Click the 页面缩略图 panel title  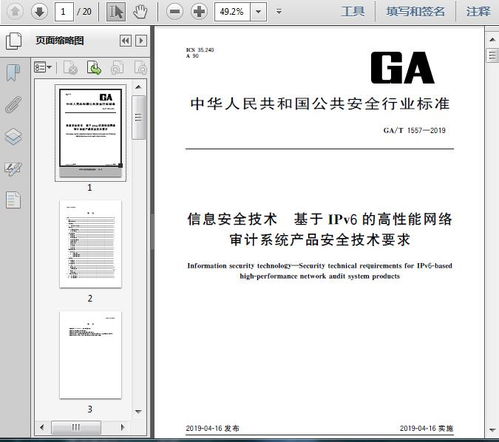coord(60,41)
